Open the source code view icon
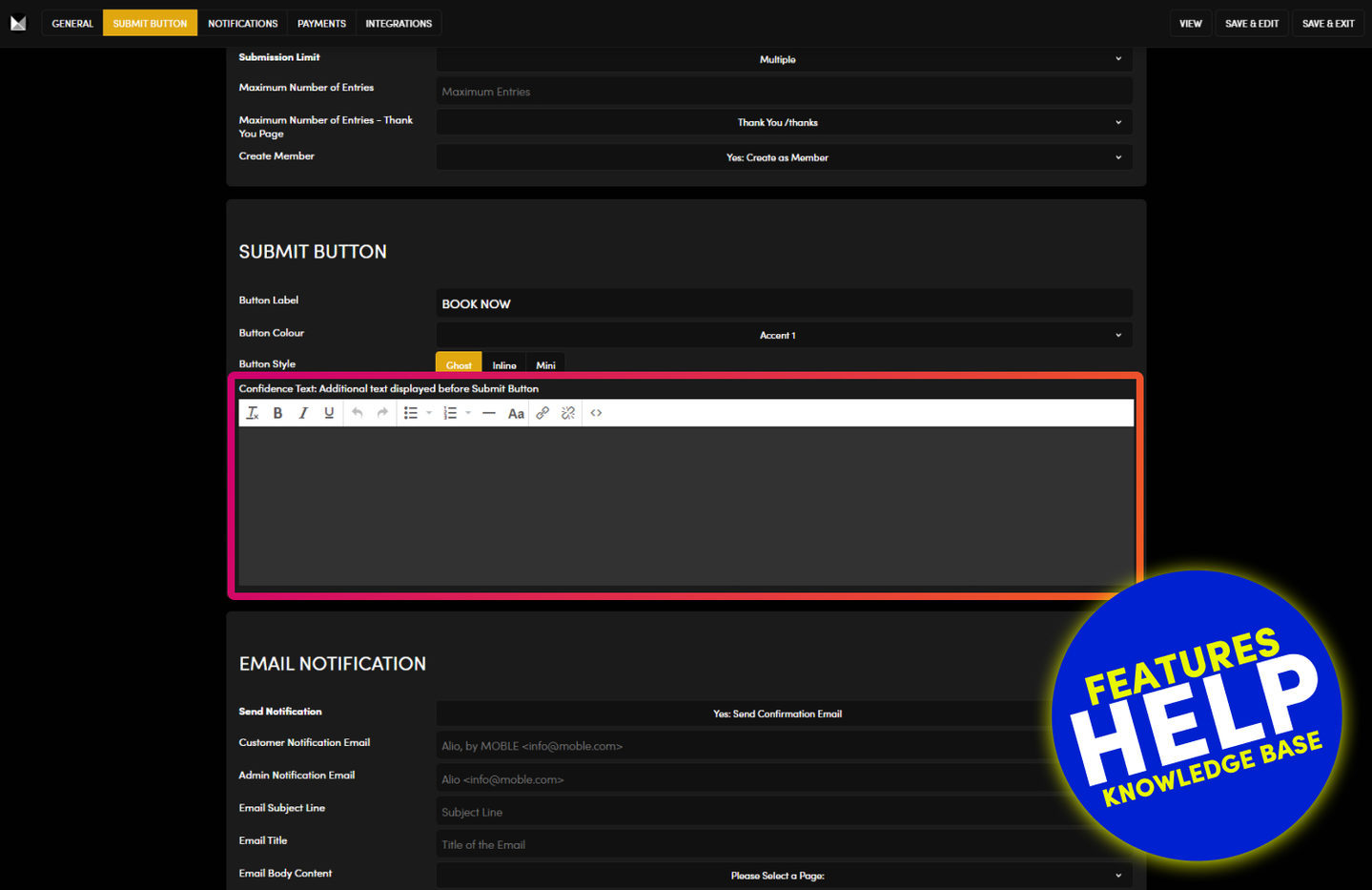The image size is (1372, 890). [596, 413]
